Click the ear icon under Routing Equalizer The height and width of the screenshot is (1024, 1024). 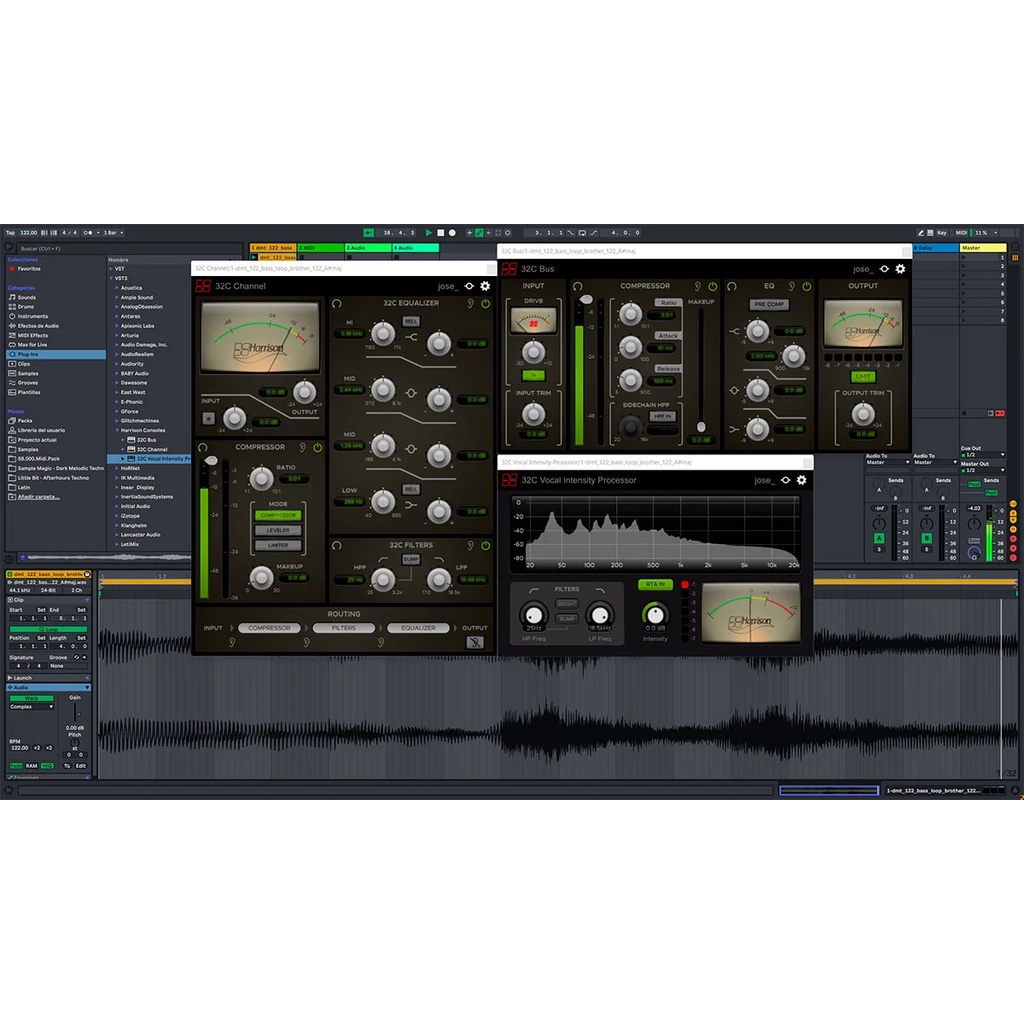pyautogui.click(x=381, y=643)
